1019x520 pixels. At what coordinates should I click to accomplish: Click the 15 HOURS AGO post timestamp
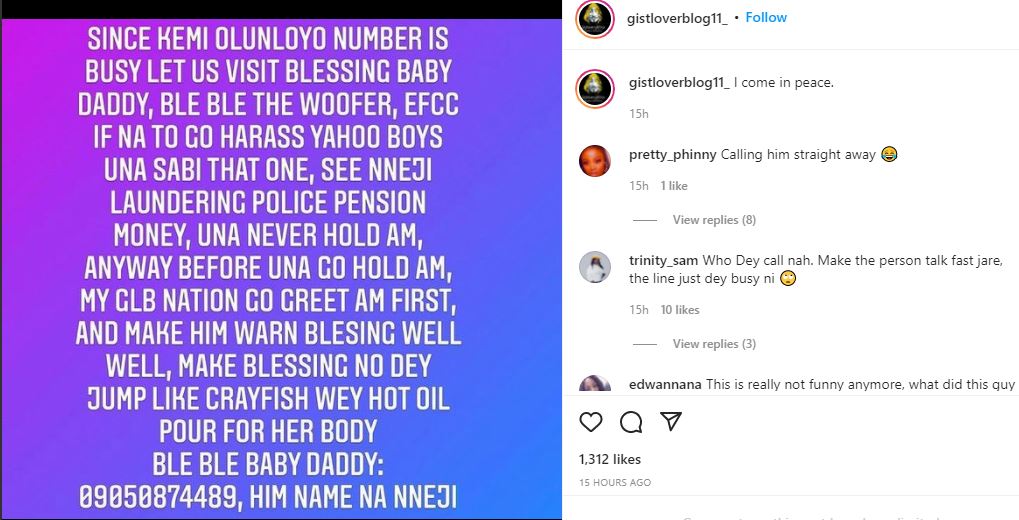(x=615, y=483)
